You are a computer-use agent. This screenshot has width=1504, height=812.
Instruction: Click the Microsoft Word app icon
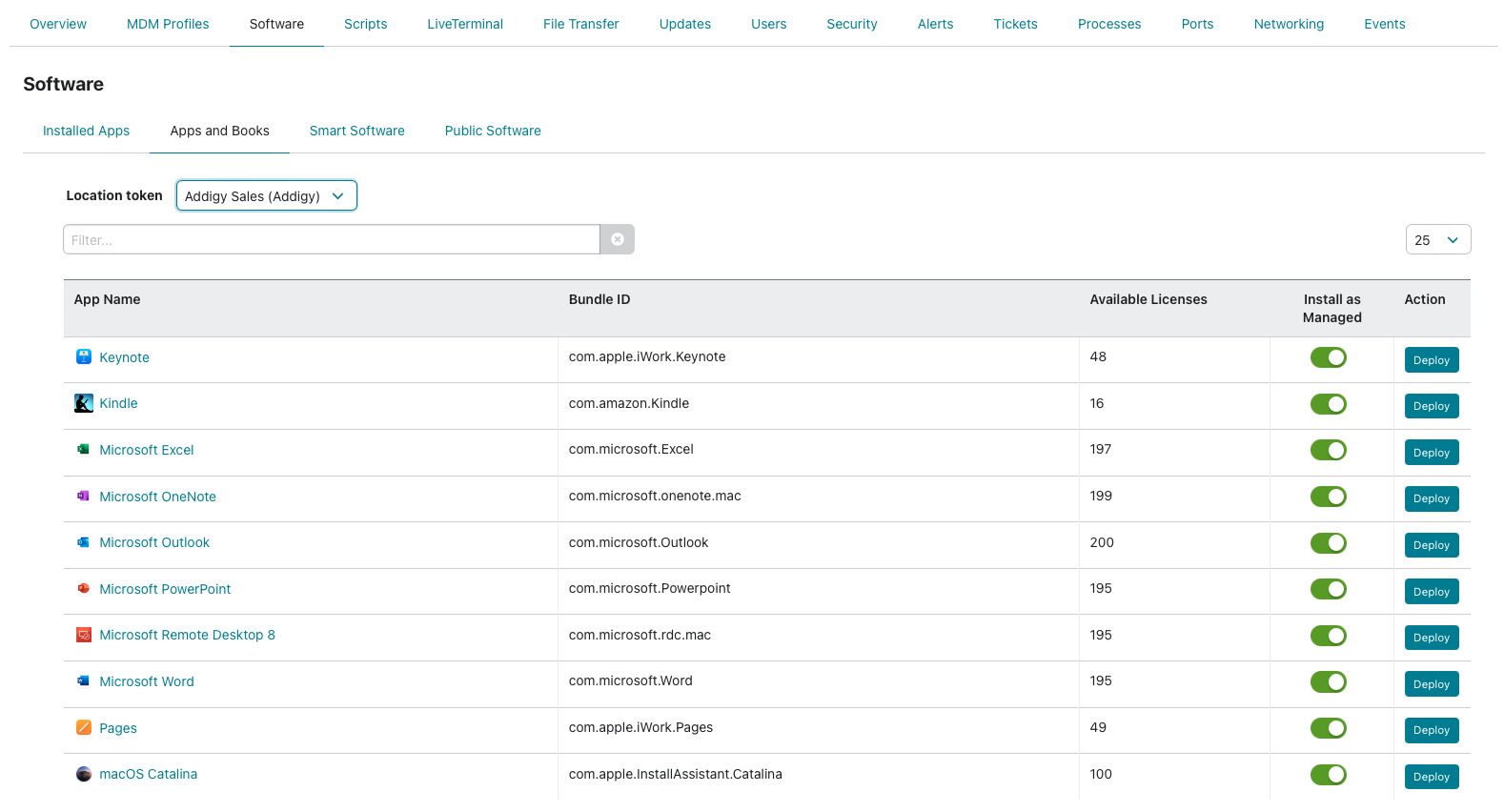[84, 681]
